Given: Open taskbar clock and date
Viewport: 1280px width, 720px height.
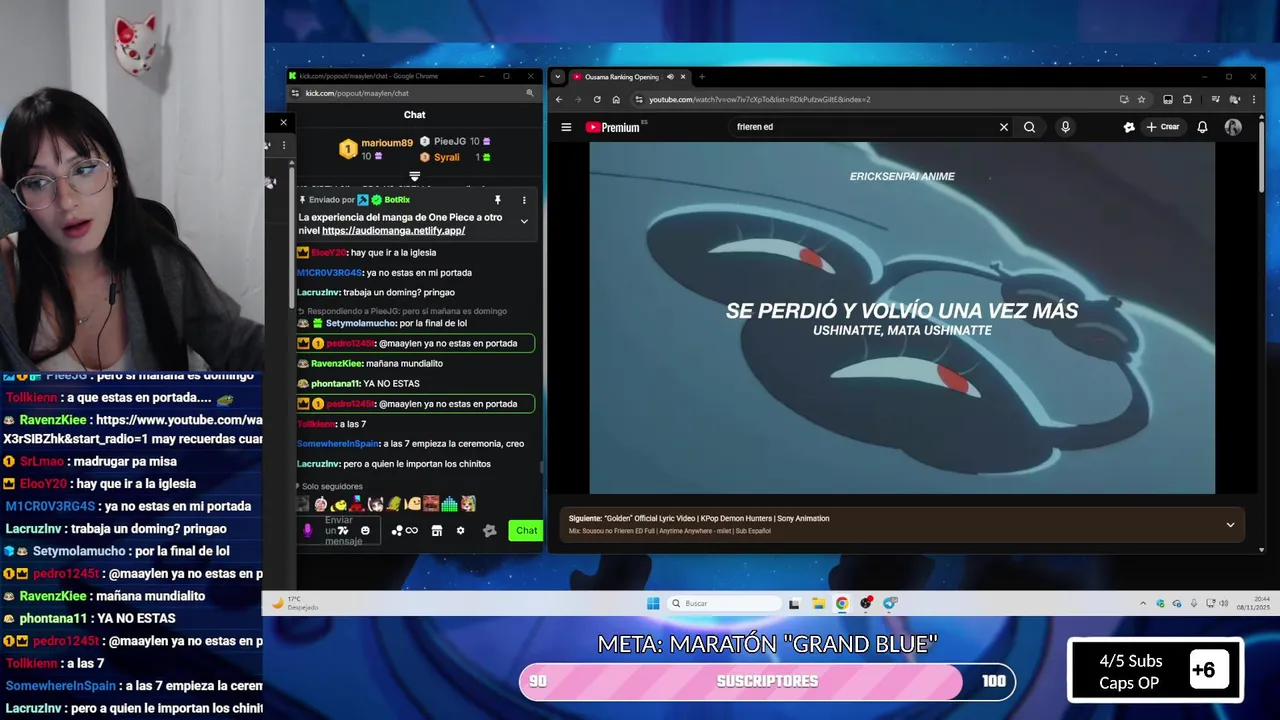Looking at the screenshot, I should tap(1252, 603).
